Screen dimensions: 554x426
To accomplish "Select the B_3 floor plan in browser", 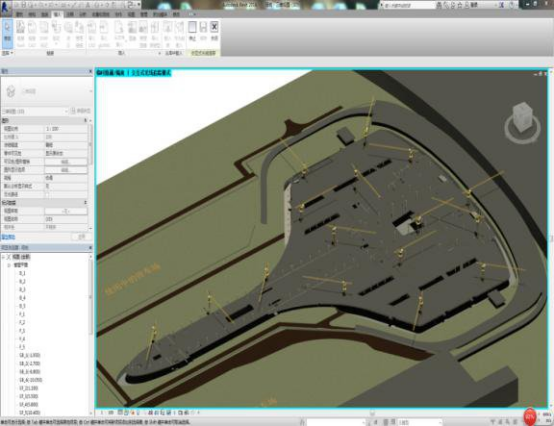I will coord(22,290).
